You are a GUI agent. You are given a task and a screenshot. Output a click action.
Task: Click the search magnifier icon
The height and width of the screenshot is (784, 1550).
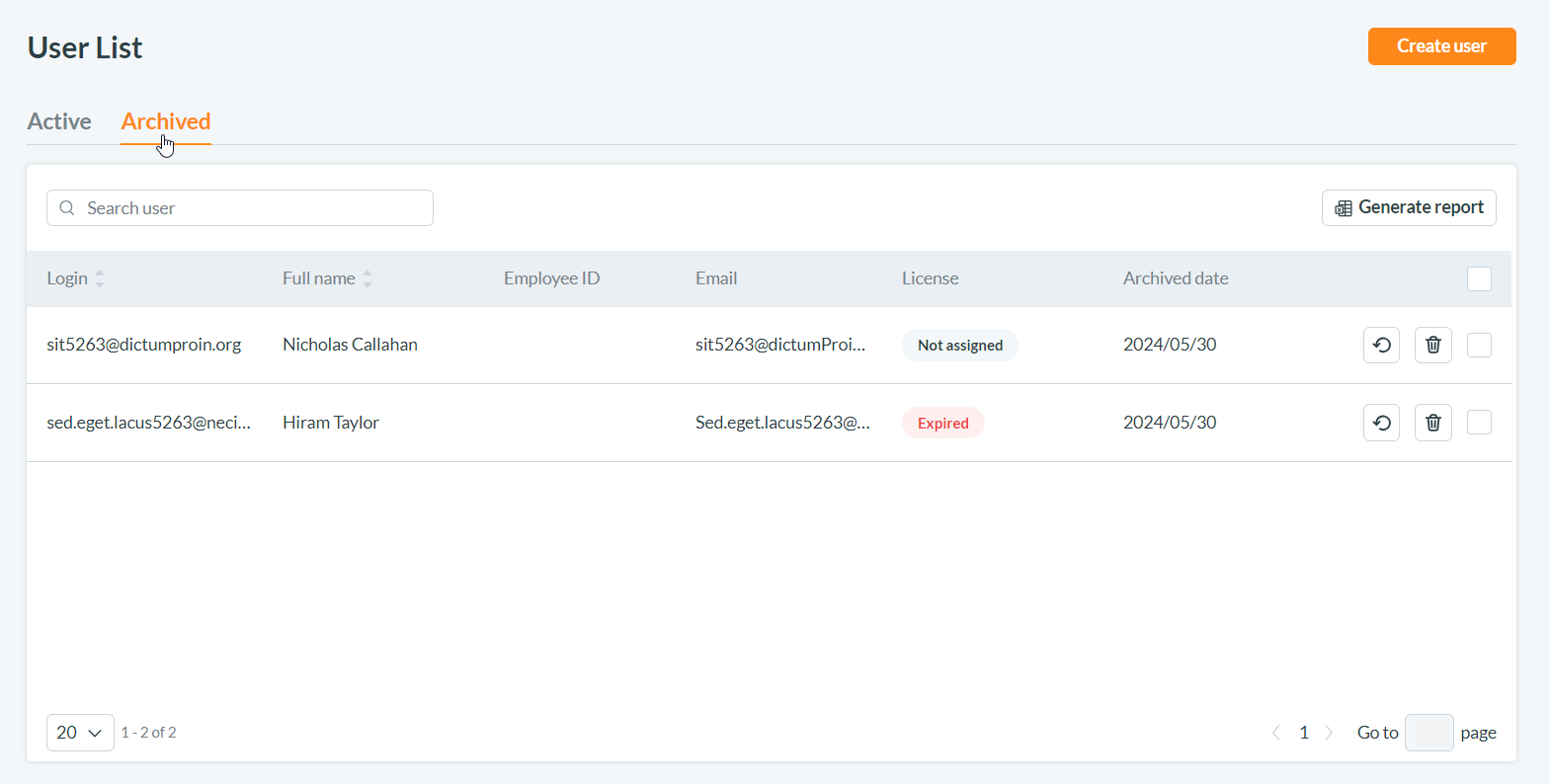click(67, 208)
